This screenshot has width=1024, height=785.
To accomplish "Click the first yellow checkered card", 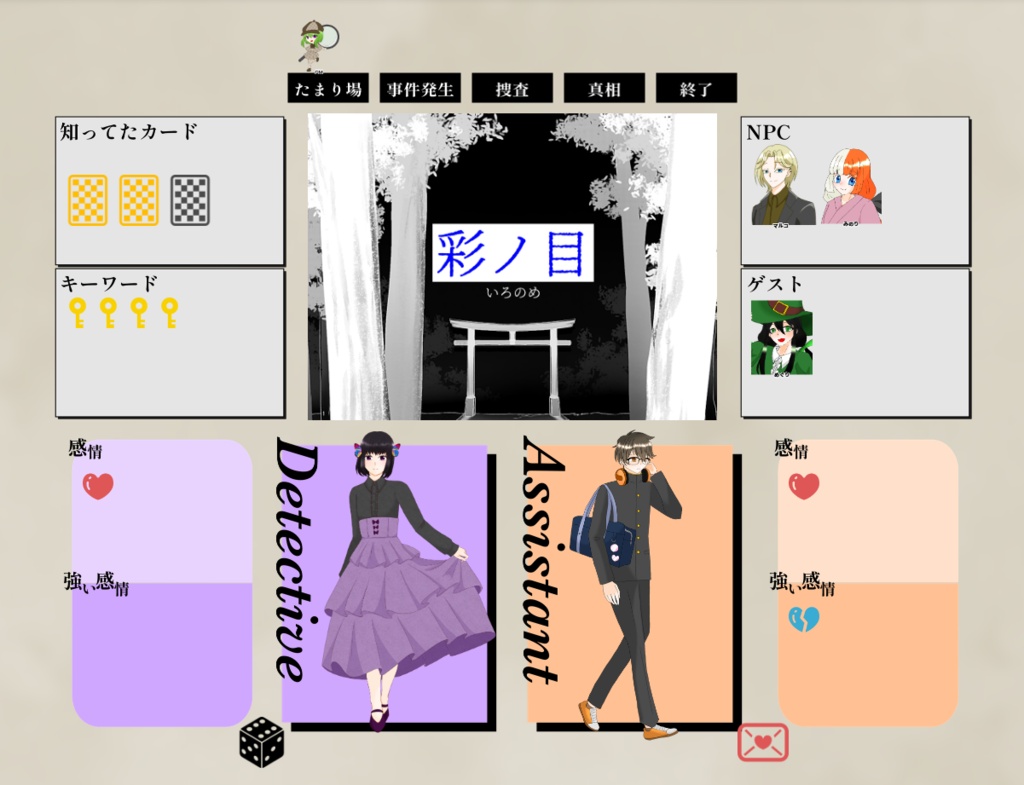I will coord(88,200).
